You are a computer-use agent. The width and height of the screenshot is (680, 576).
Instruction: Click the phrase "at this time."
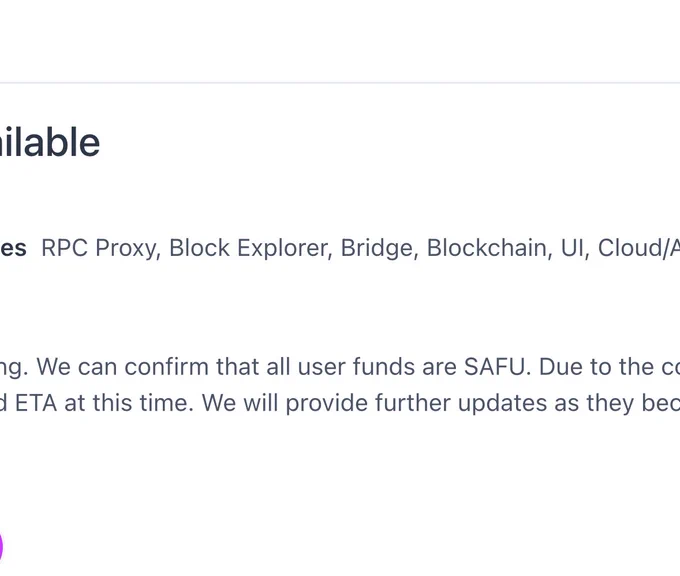[129, 403]
